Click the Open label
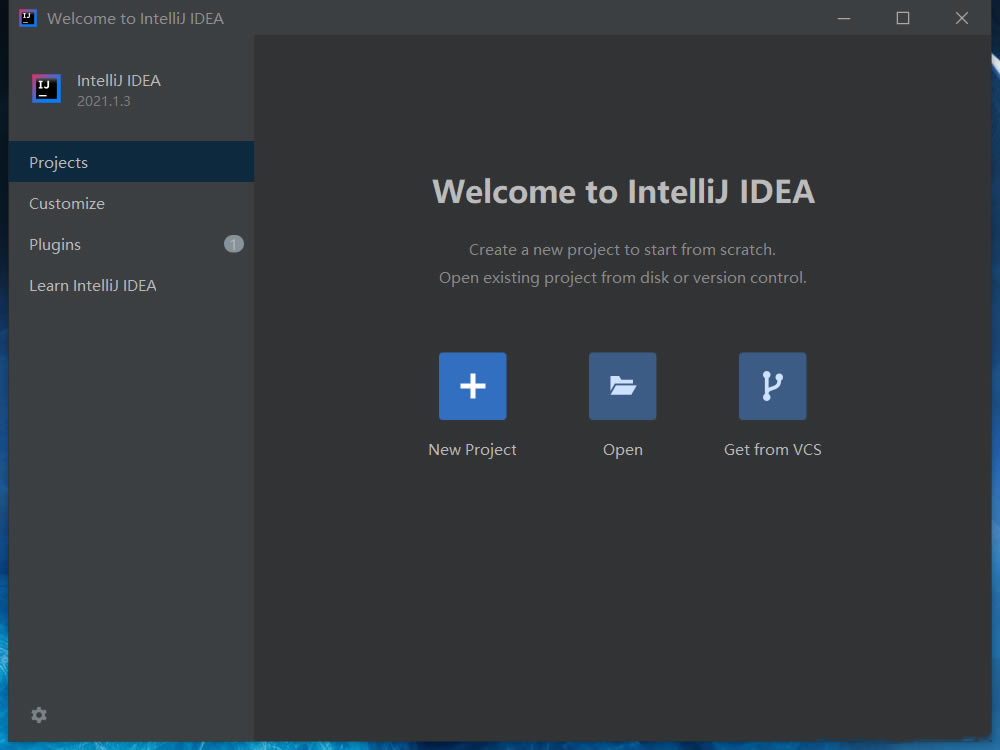 (622, 450)
